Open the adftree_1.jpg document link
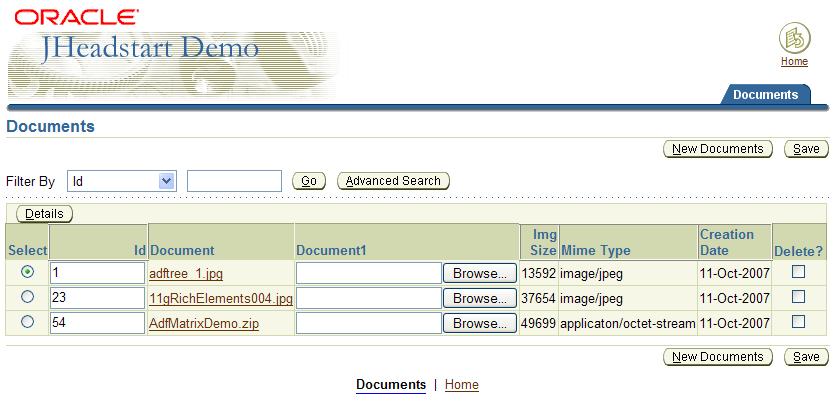Image resolution: width=834 pixels, height=407 pixels. tap(186, 274)
